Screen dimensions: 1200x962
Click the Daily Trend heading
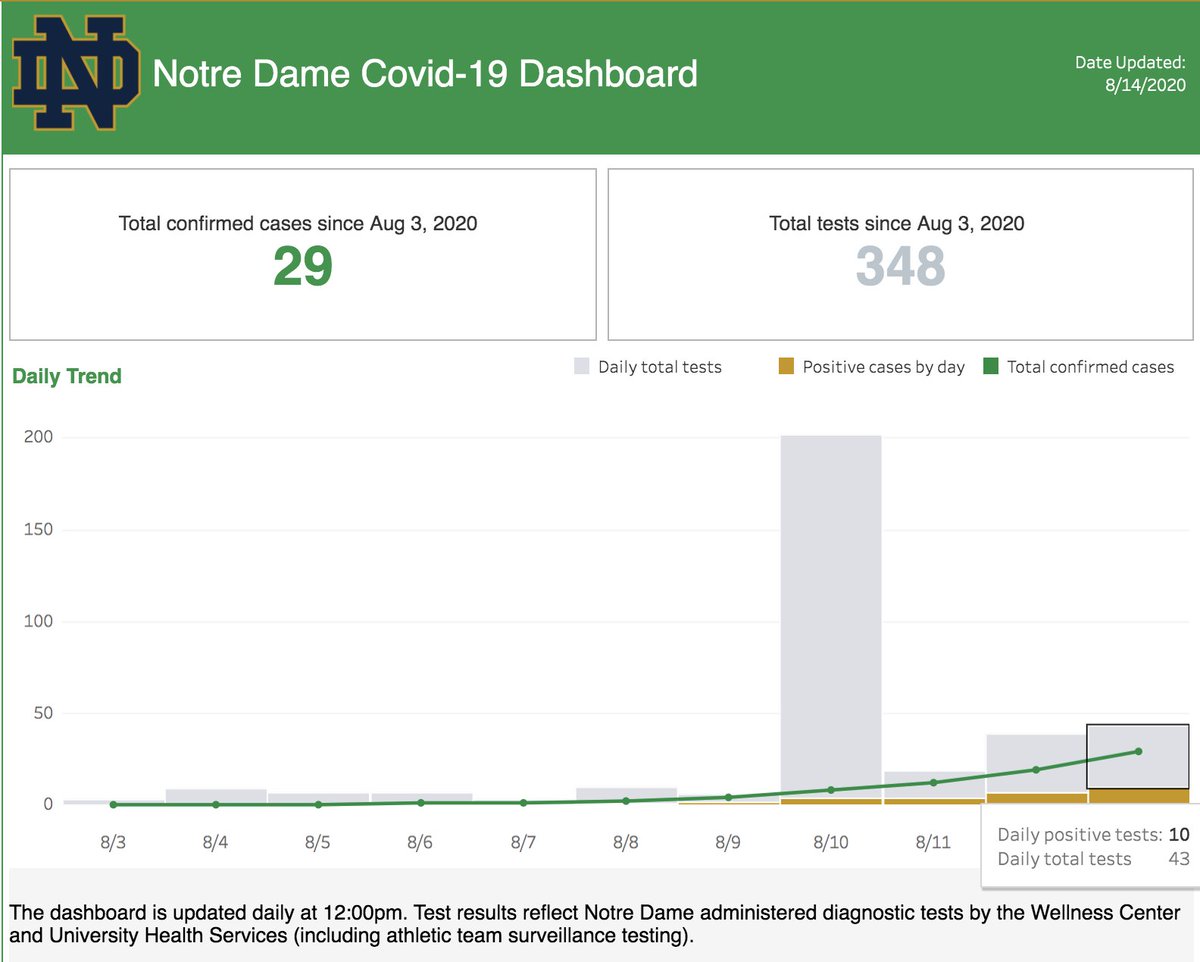[67, 376]
